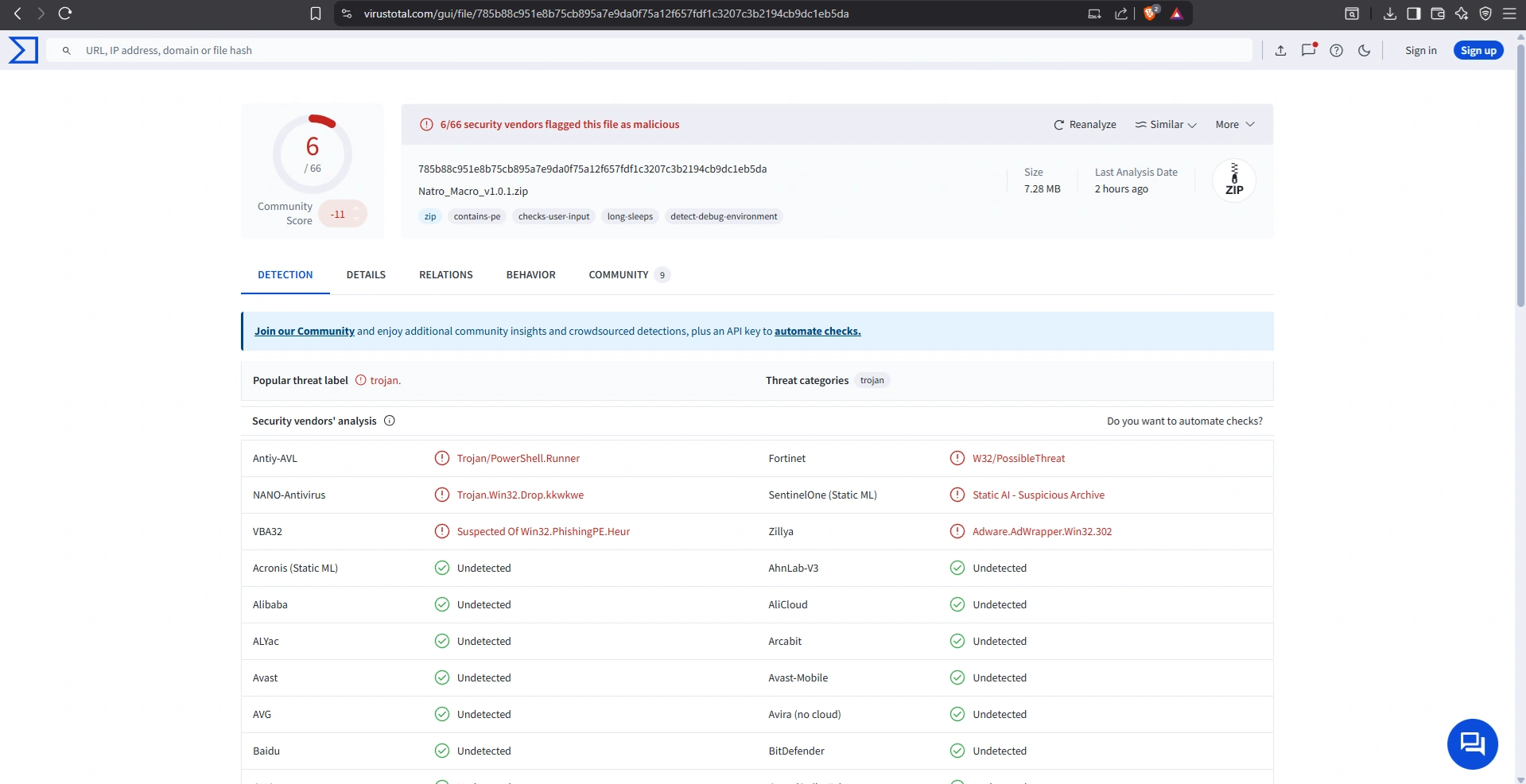Switch to the DETAILS tab
This screenshot has height=784, width=1526.
click(x=366, y=275)
